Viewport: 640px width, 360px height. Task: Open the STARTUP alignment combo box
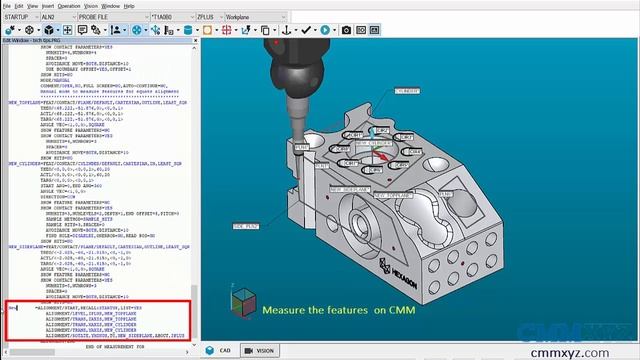click(21, 17)
